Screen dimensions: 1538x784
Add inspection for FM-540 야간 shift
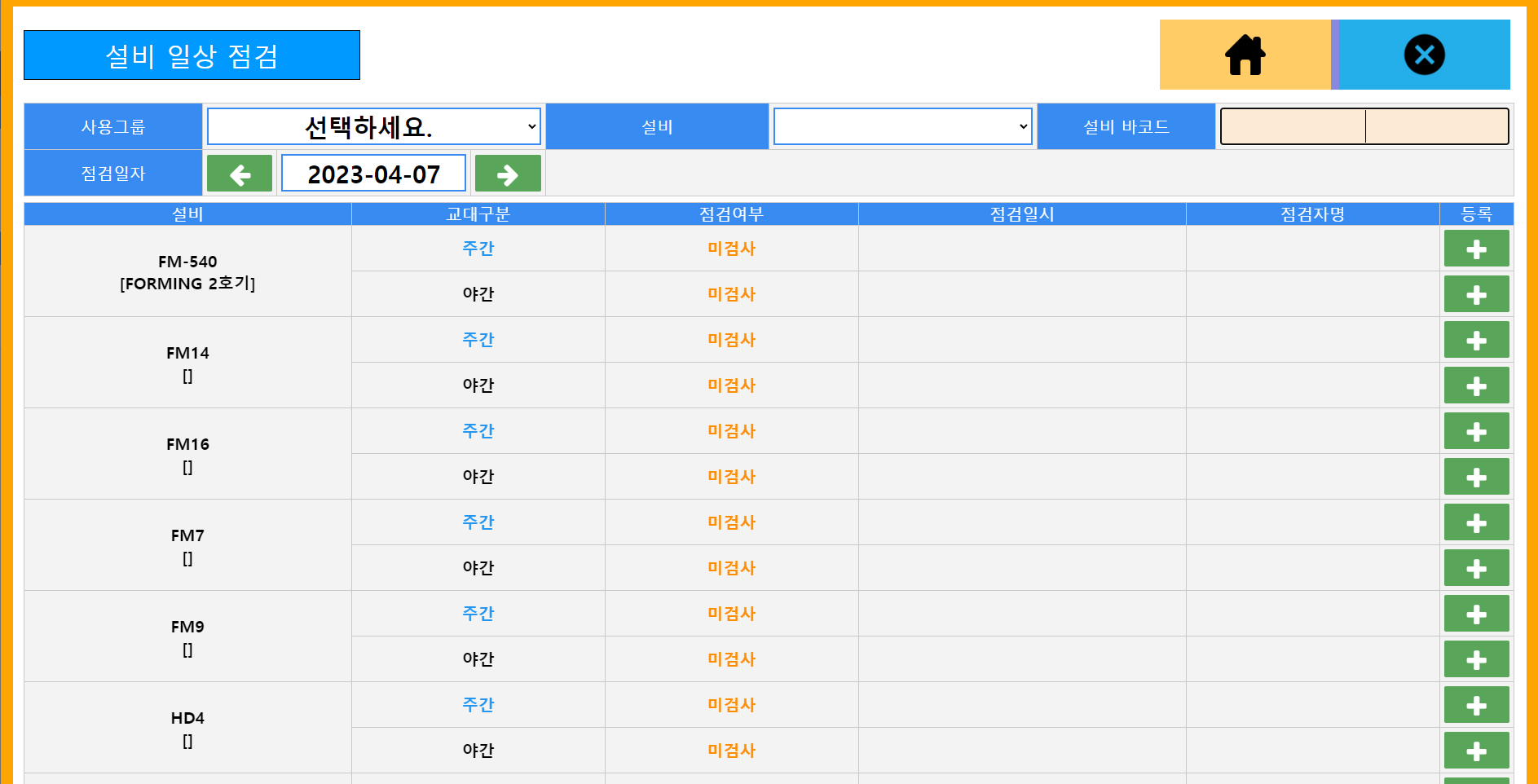click(x=1476, y=294)
